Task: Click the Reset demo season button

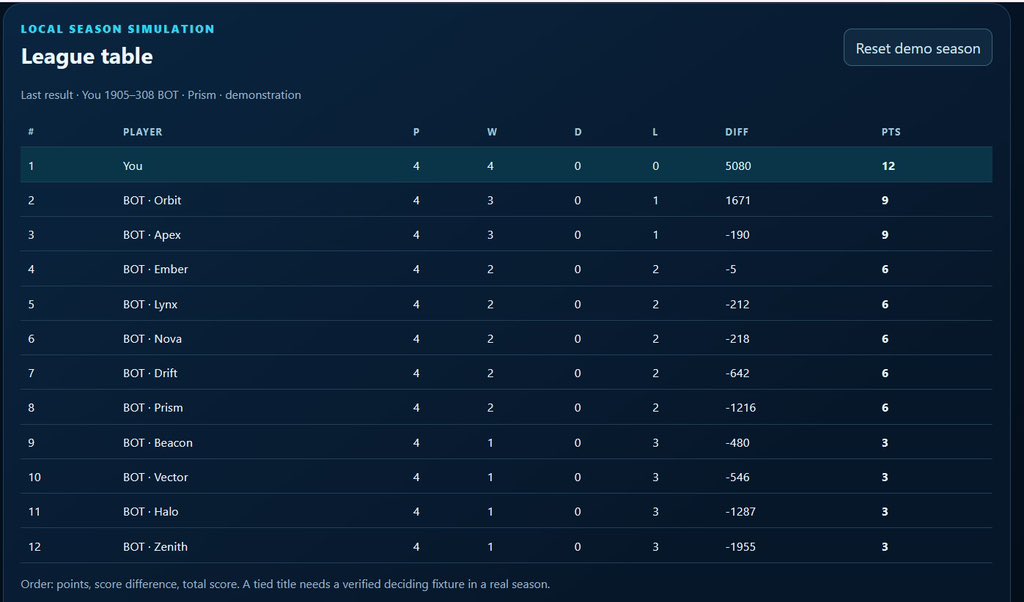Action: click(x=918, y=48)
